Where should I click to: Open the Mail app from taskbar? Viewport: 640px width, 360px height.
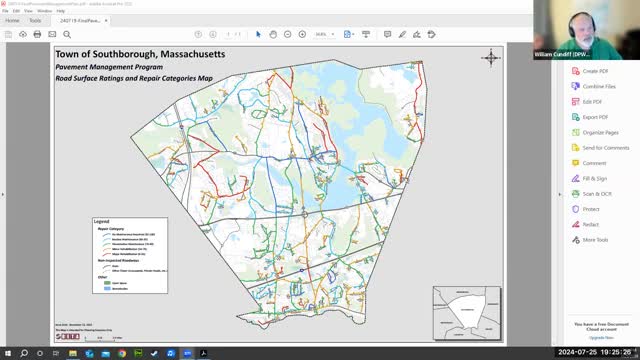point(106,353)
